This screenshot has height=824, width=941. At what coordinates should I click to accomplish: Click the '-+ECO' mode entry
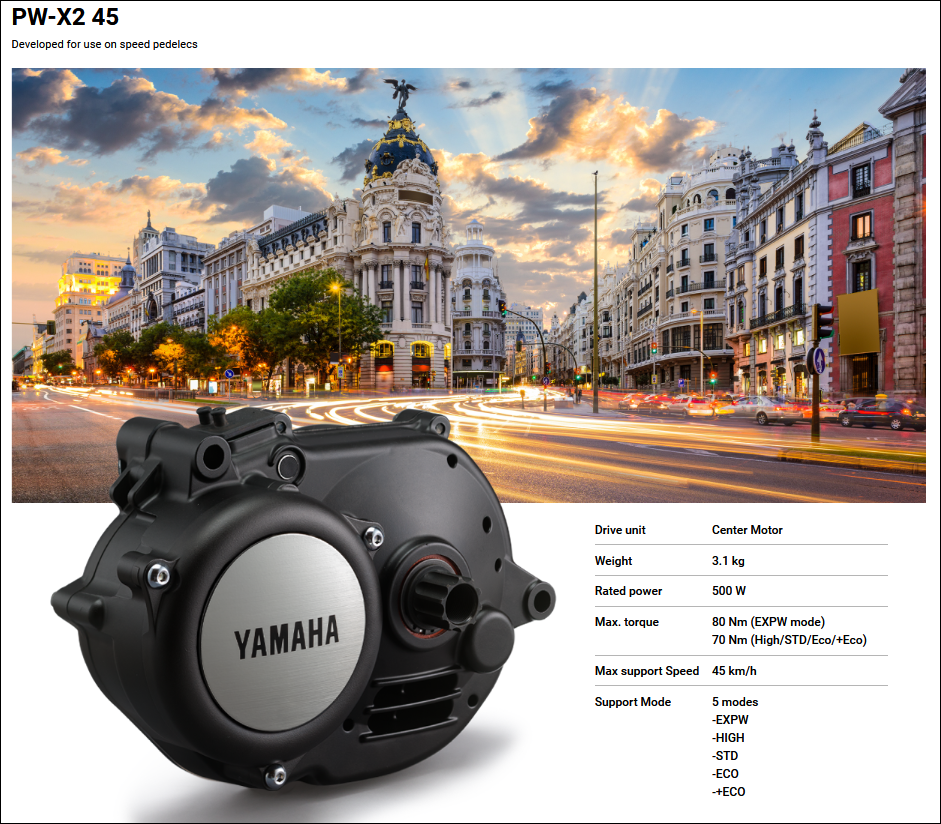click(x=728, y=792)
